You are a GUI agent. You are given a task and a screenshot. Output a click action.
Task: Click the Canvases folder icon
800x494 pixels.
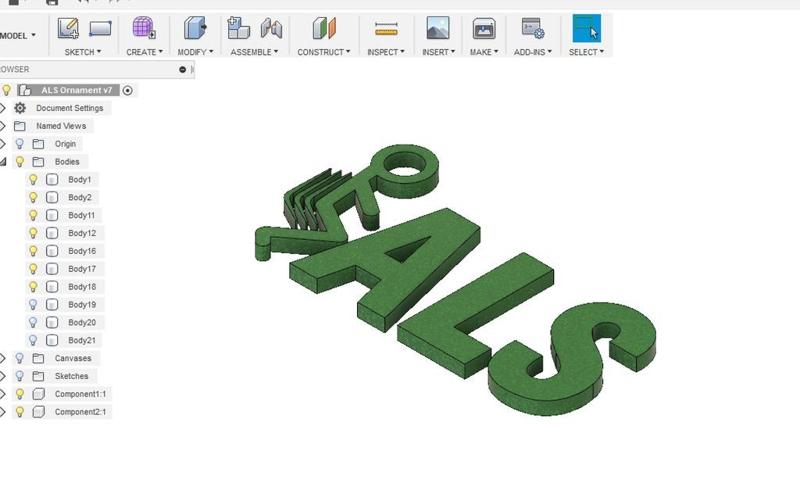(x=38, y=358)
